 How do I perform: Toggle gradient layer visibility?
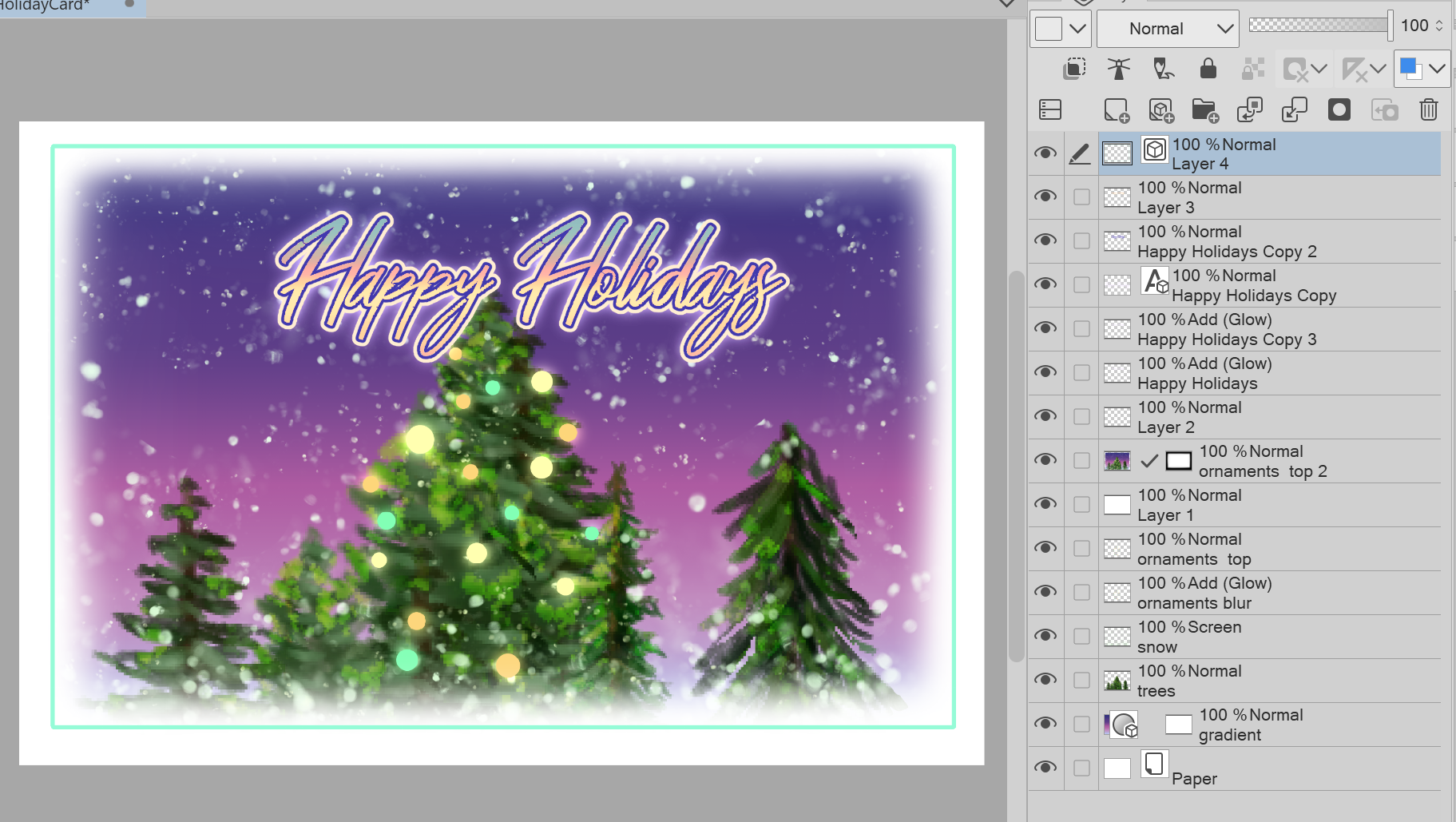pyautogui.click(x=1045, y=724)
